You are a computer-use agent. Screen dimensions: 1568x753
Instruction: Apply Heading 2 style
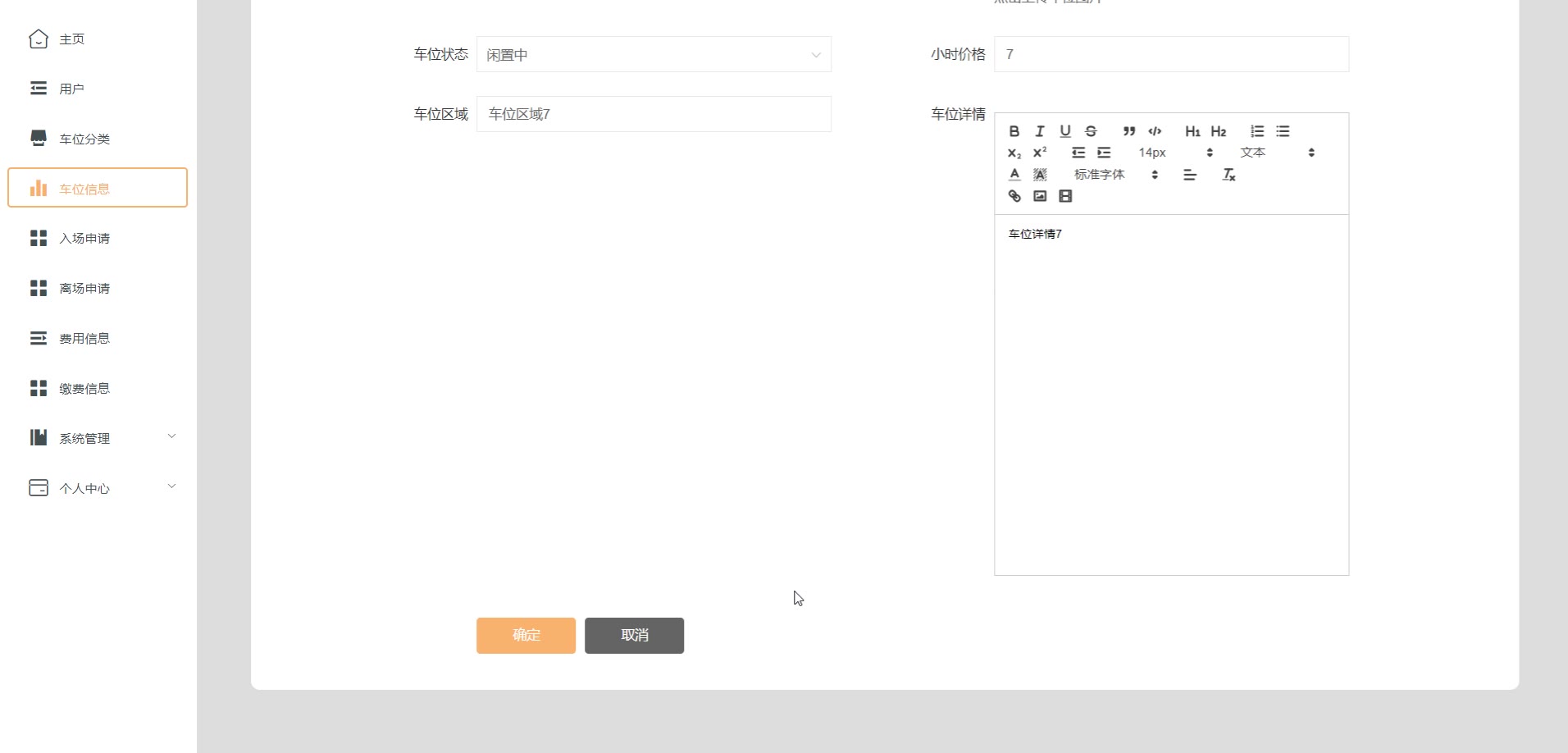click(1219, 131)
